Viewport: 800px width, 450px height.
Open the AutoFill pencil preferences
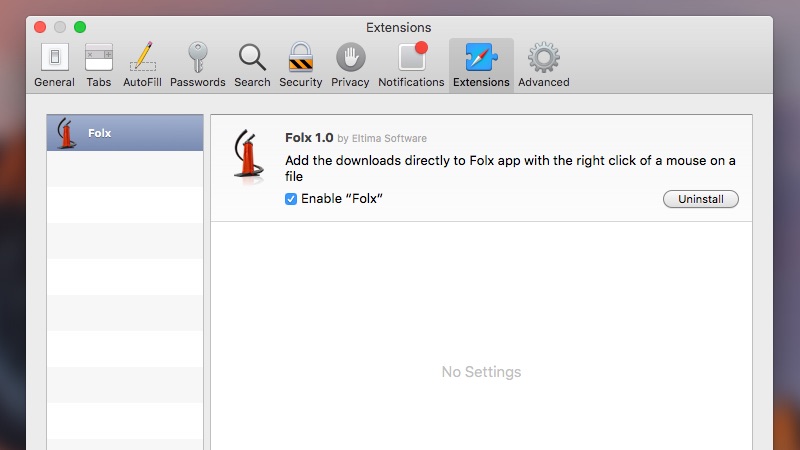click(142, 65)
